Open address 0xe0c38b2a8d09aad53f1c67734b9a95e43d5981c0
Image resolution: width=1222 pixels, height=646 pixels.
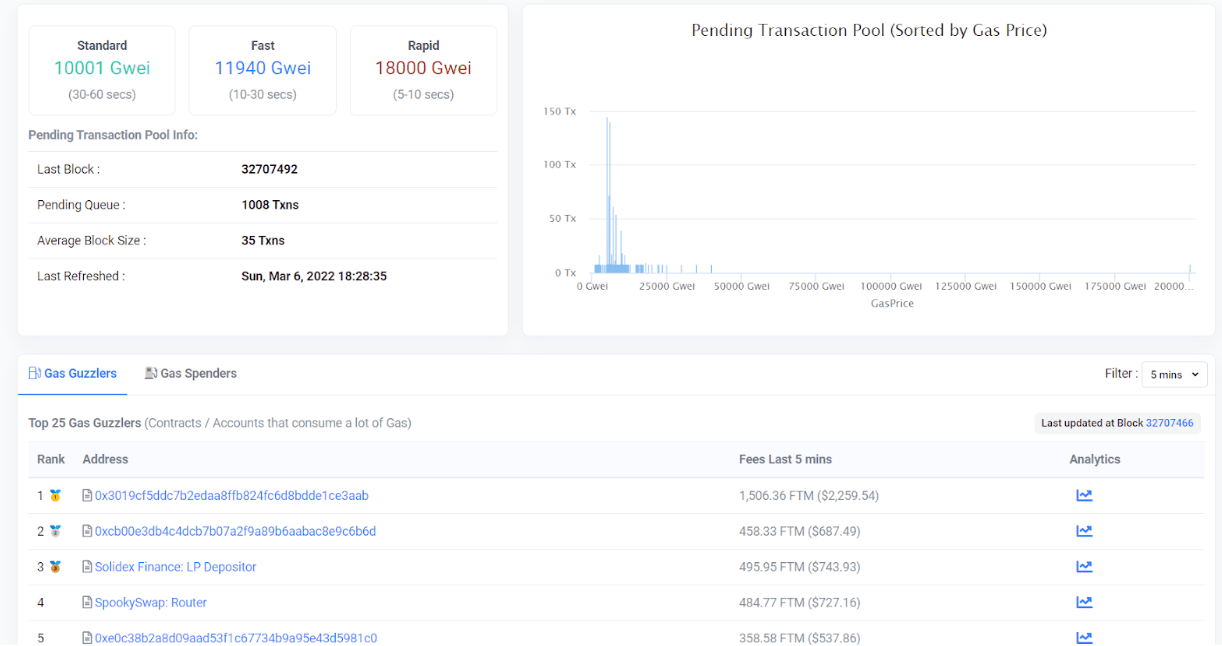(x=235, y=637)
